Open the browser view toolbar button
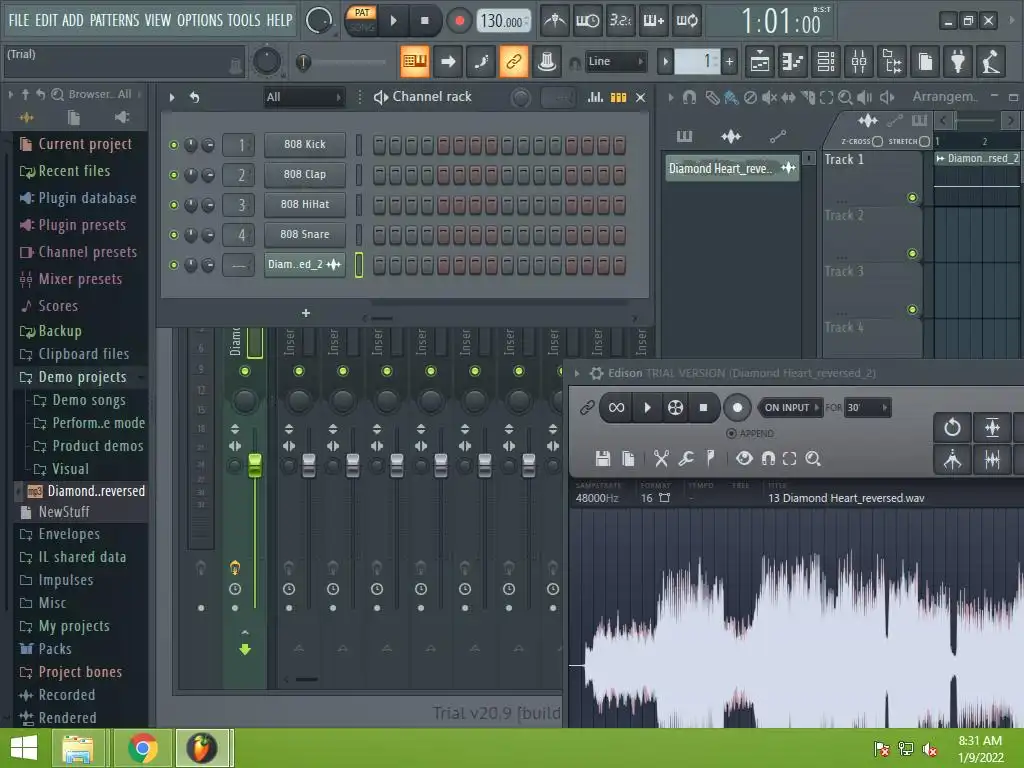Image resolution: width=1024 pixels, height=768 pixels. (891, 62)
